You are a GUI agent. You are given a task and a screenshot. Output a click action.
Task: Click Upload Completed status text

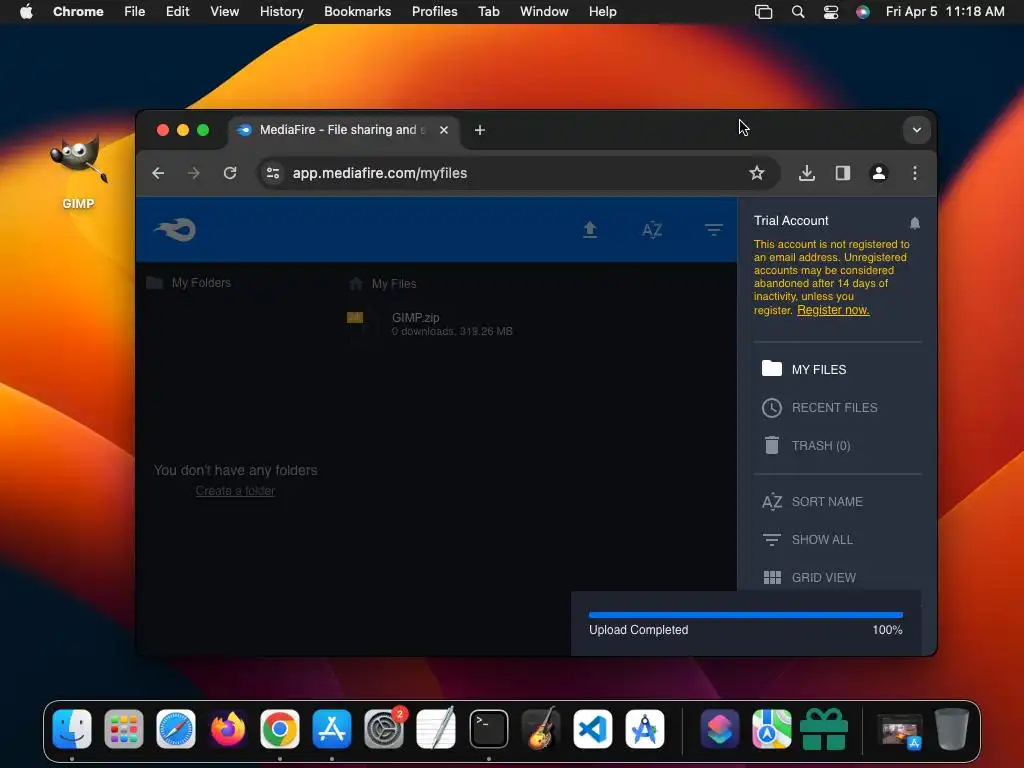point(638,630)
